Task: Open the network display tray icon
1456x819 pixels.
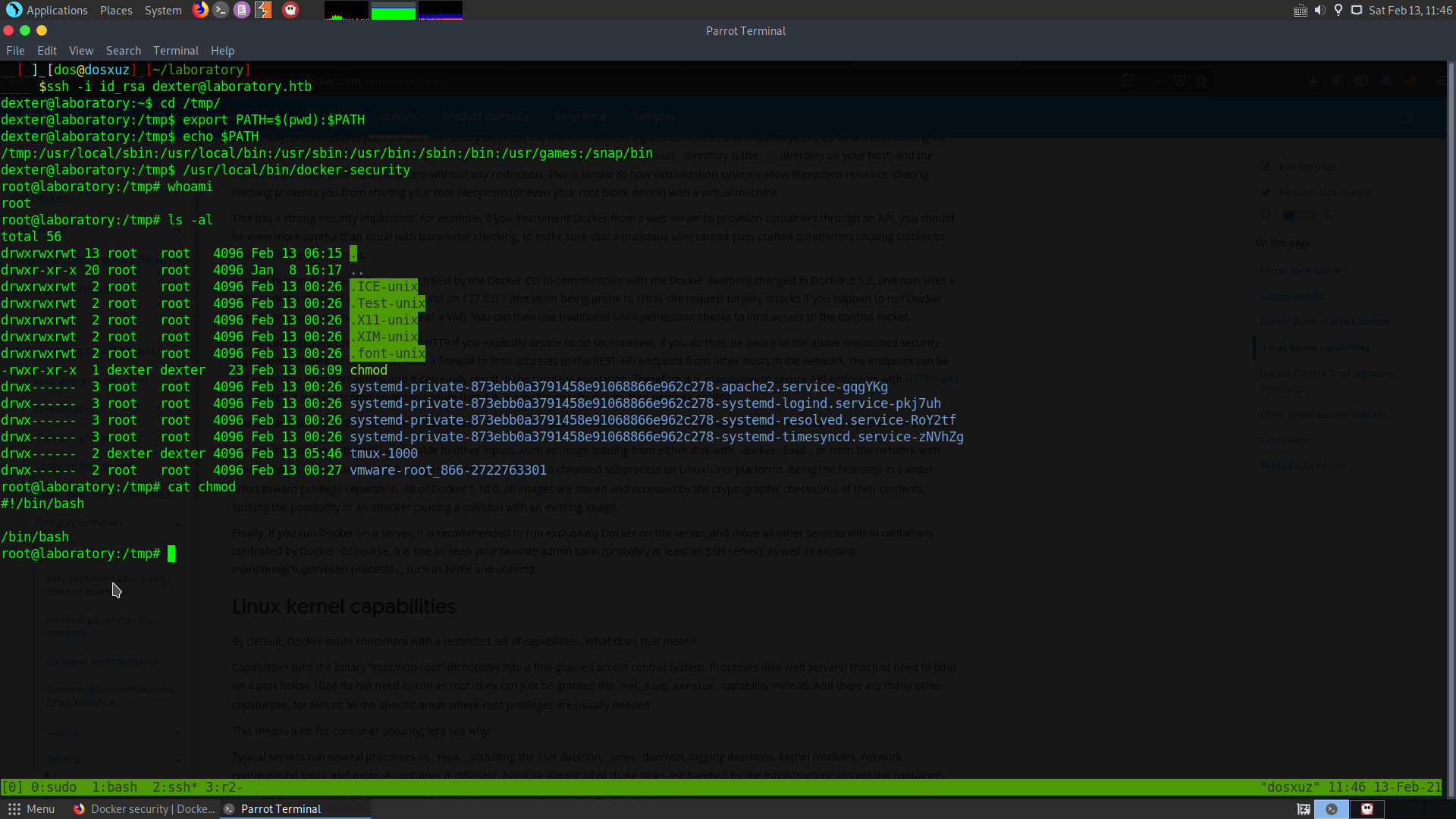Action: [x=1357, y=10]
